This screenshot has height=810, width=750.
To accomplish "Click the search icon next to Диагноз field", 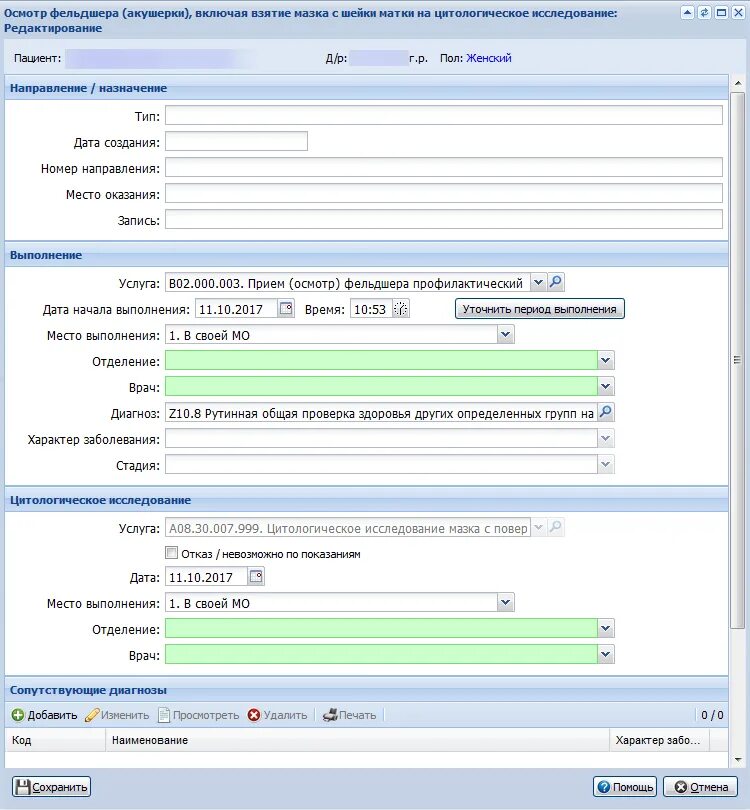I will (x=605, y=412).
